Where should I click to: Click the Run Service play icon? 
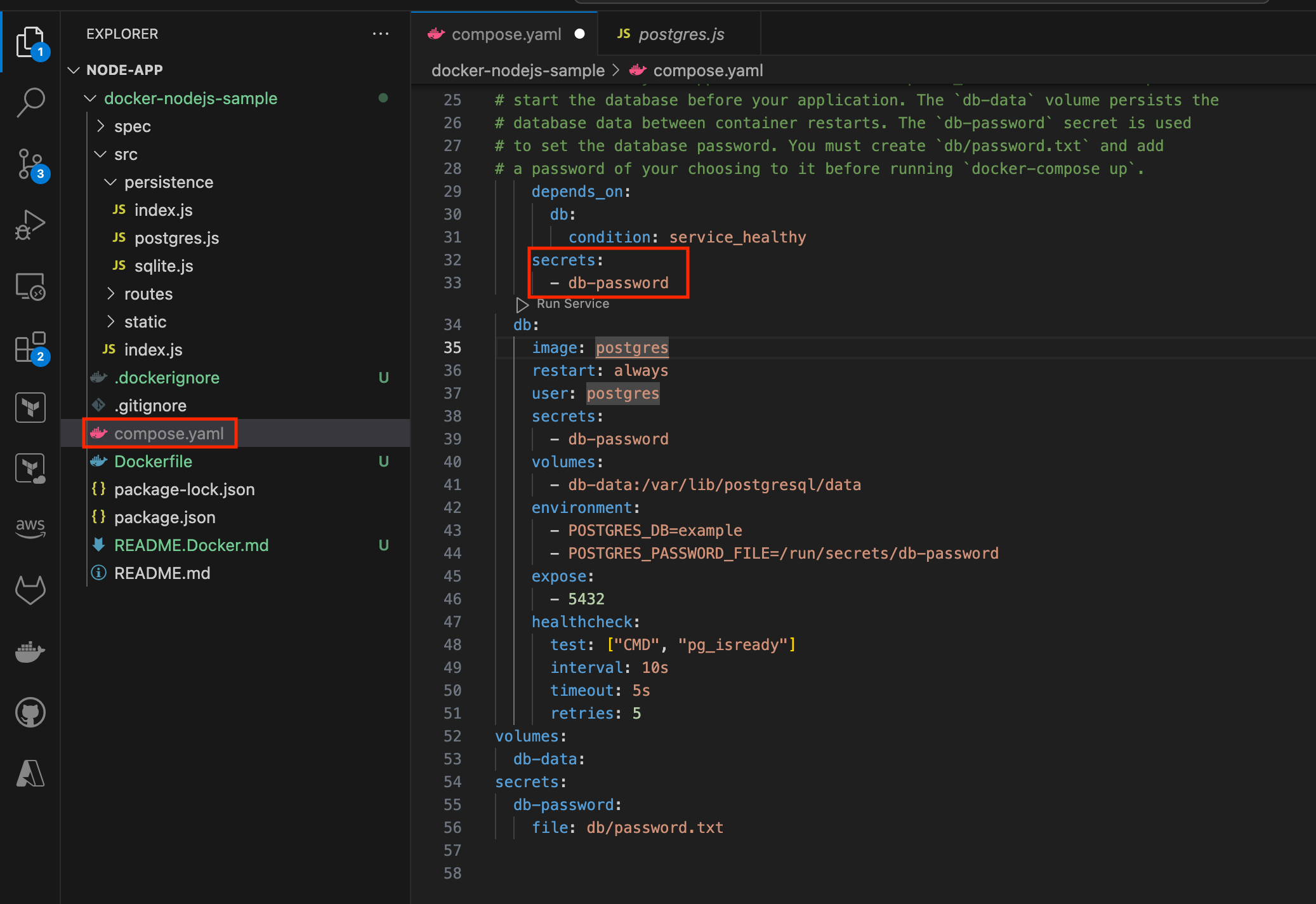point(522,305)
